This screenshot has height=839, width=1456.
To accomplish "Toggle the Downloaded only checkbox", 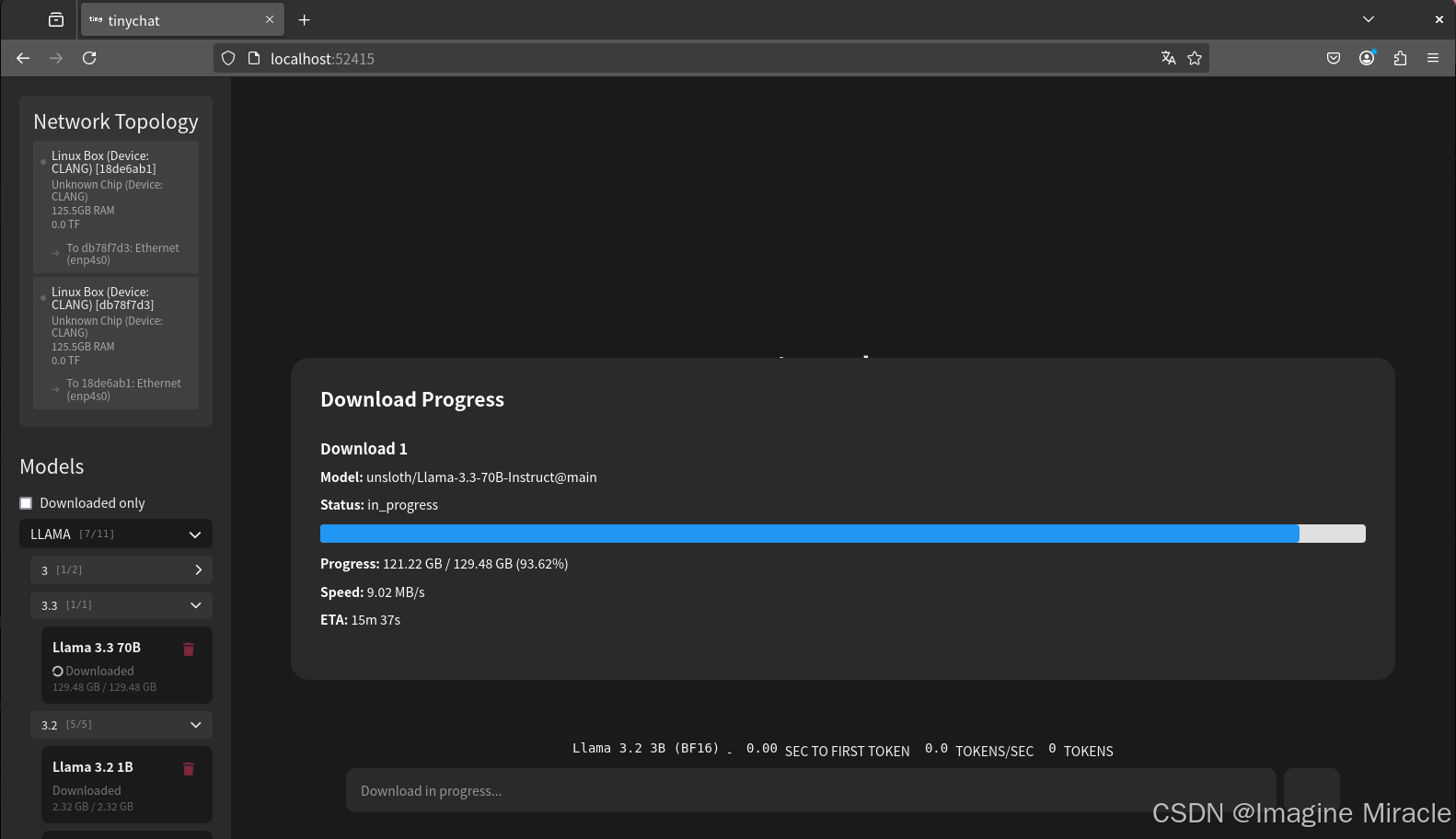I will (x=26, y=503).
